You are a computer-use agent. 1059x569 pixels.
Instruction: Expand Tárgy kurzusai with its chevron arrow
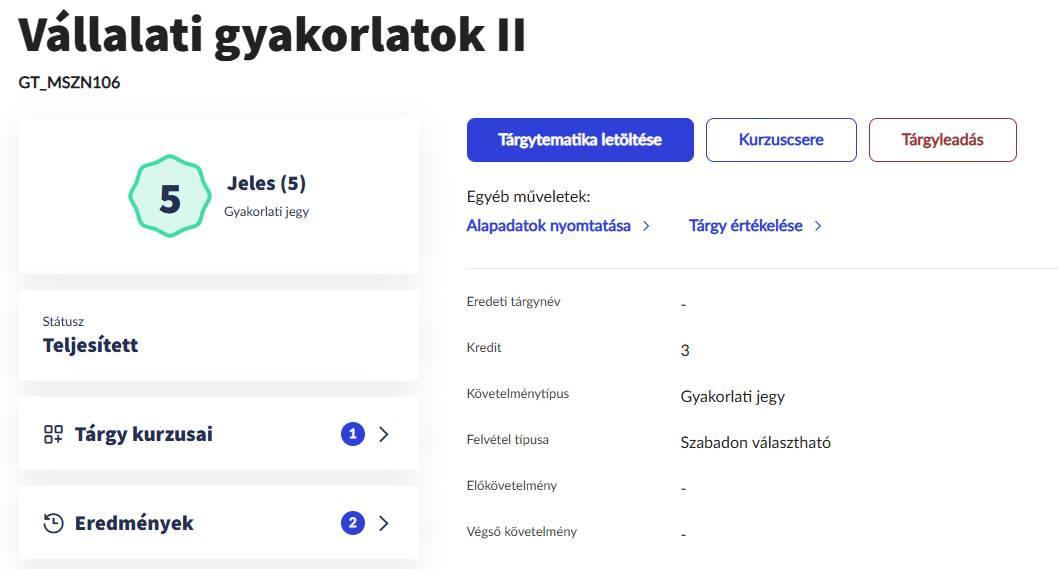(x=384, y=434)
